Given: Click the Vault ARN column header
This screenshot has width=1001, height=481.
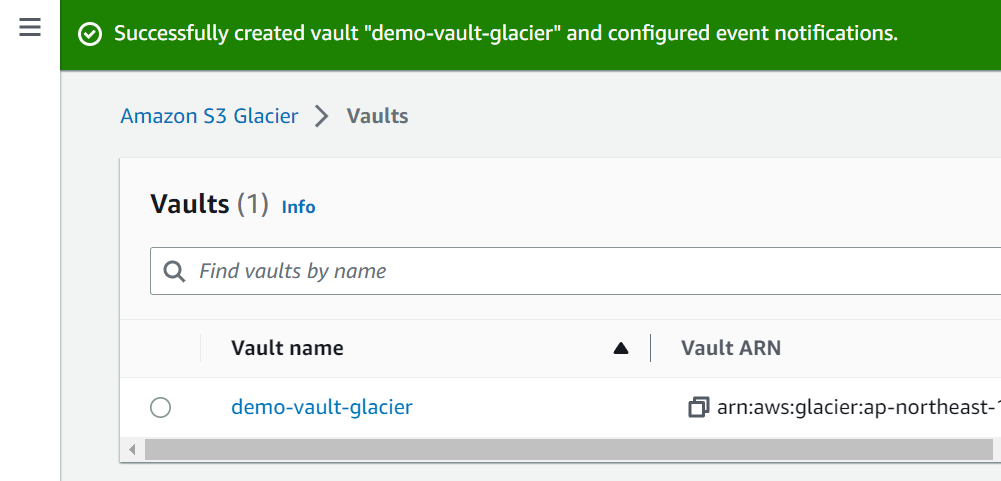Looking at the screenshot, I should click(x=731, y=348).
